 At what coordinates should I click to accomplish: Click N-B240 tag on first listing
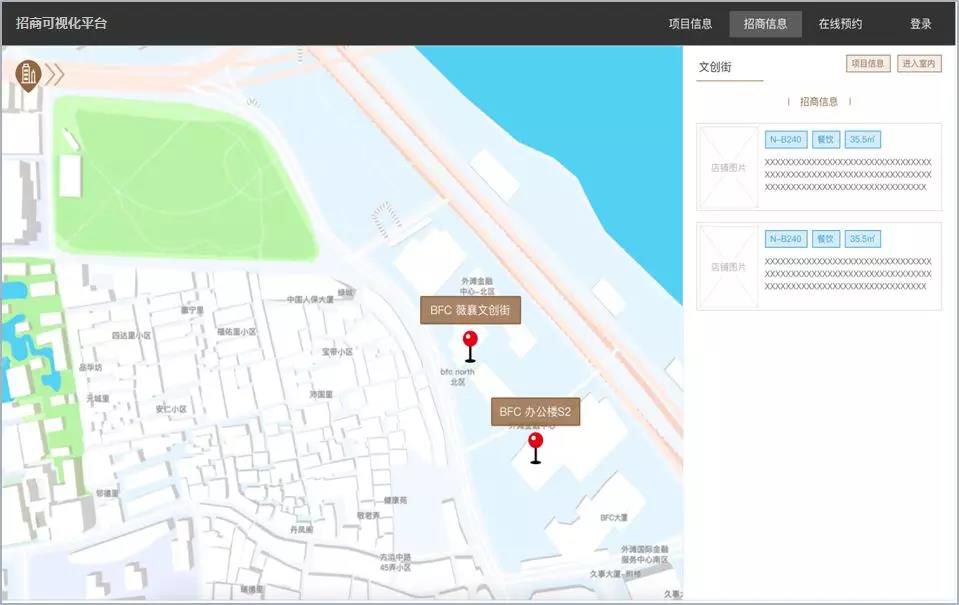[785, 140]
